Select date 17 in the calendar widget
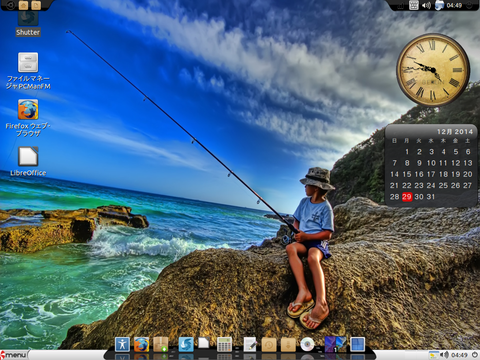The width and height of the screenshot is (480, 360). 431,174
